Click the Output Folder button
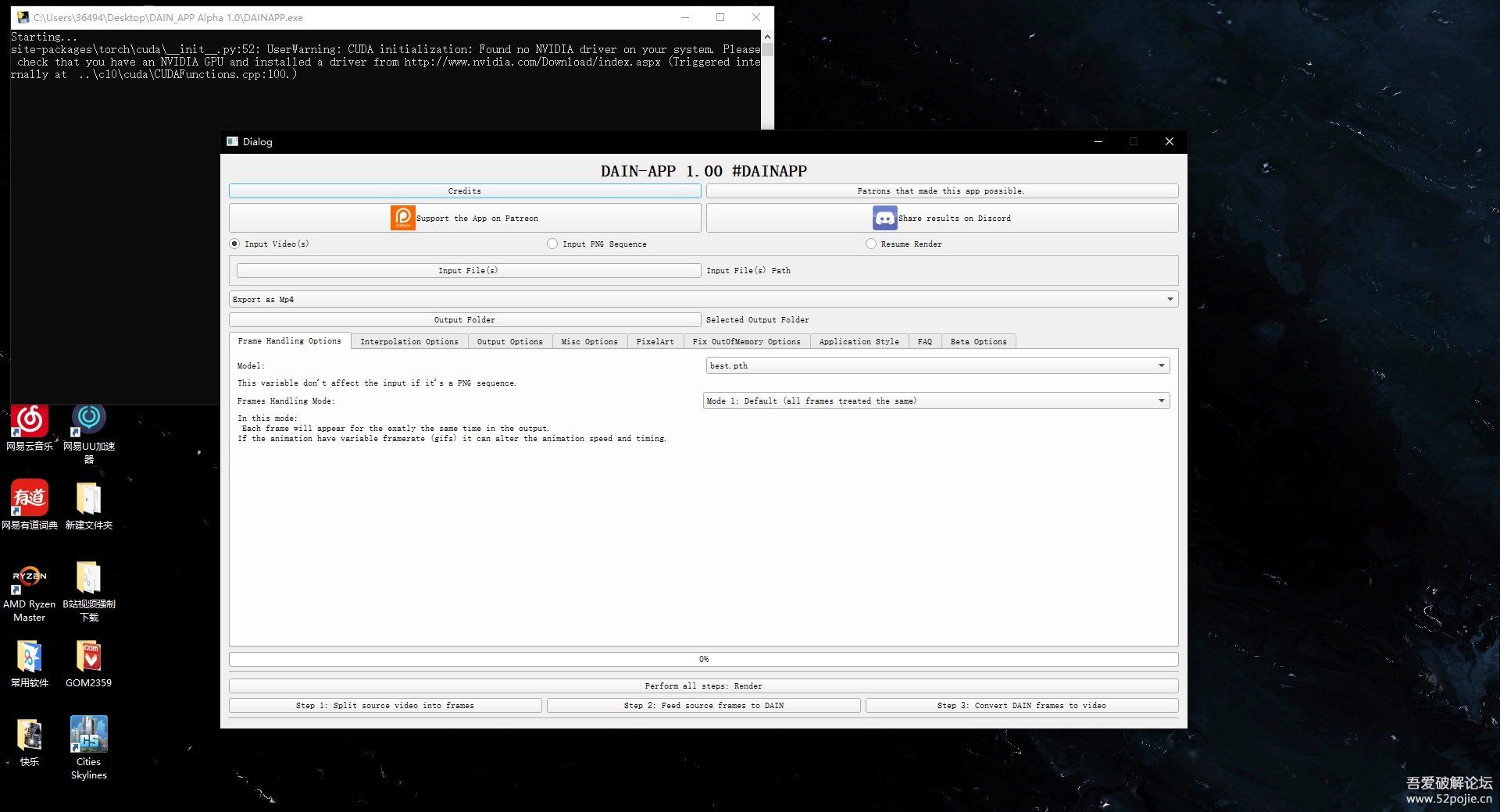The width and height of the screenshot is (1500, 812). click(465, 319)
